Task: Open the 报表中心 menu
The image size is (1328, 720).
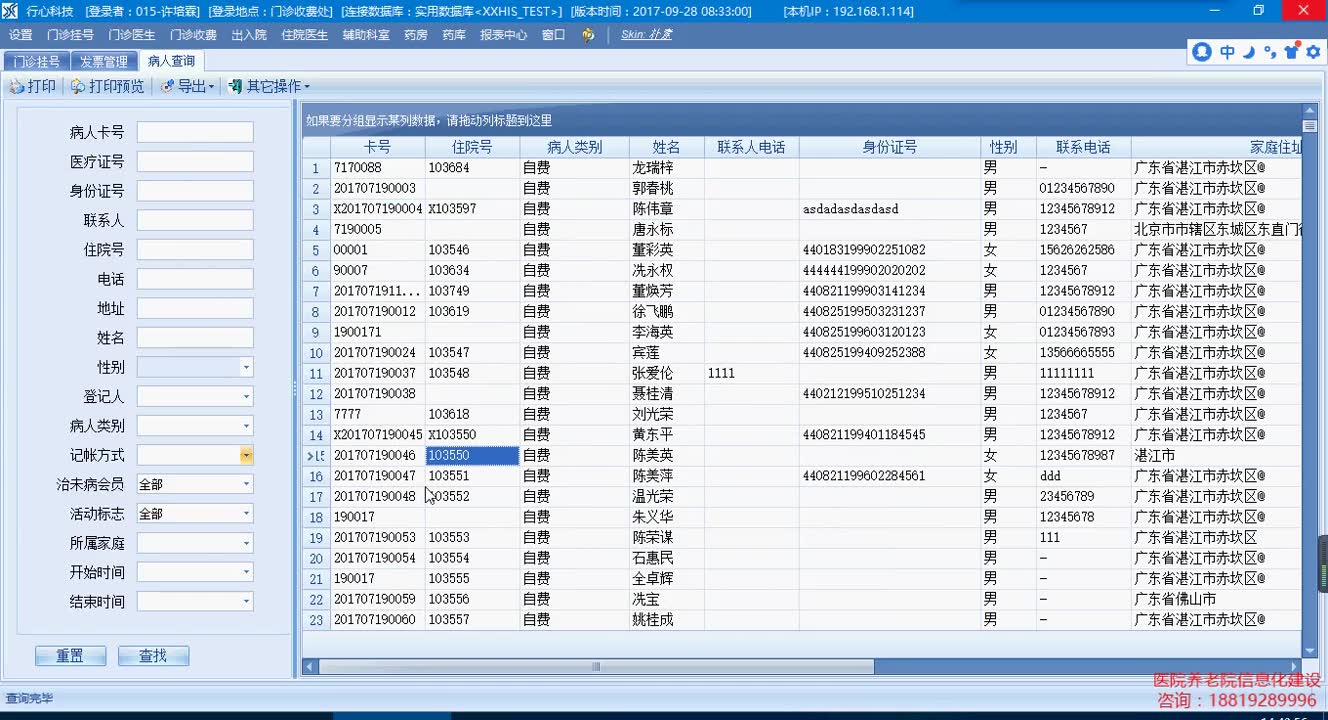Action: 503,35
